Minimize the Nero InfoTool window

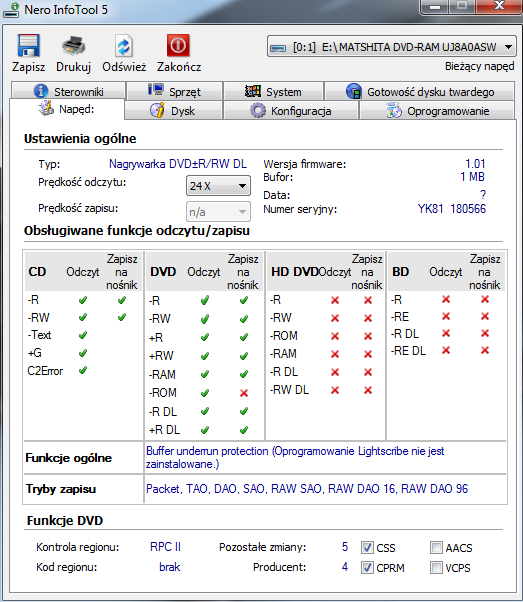435,7
